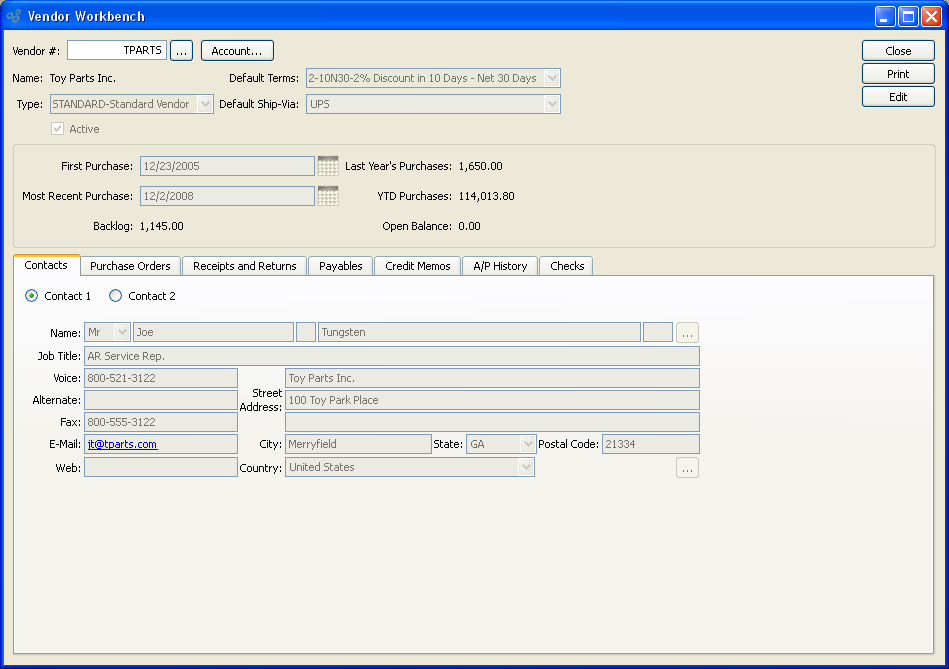This screenshot has width=949, height=669.
Task: Open the Checks tab
Action: tap(567, 266)
